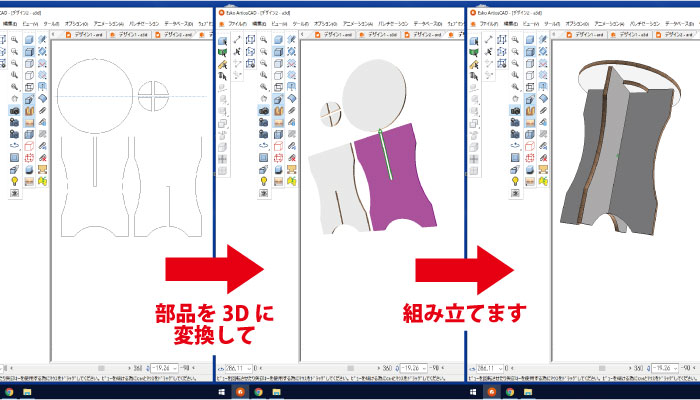The image size is (700, 400).
Task: Switch to デザイン2 - ard tab in assembled-stool window
Action: click(x=674, y=34)
